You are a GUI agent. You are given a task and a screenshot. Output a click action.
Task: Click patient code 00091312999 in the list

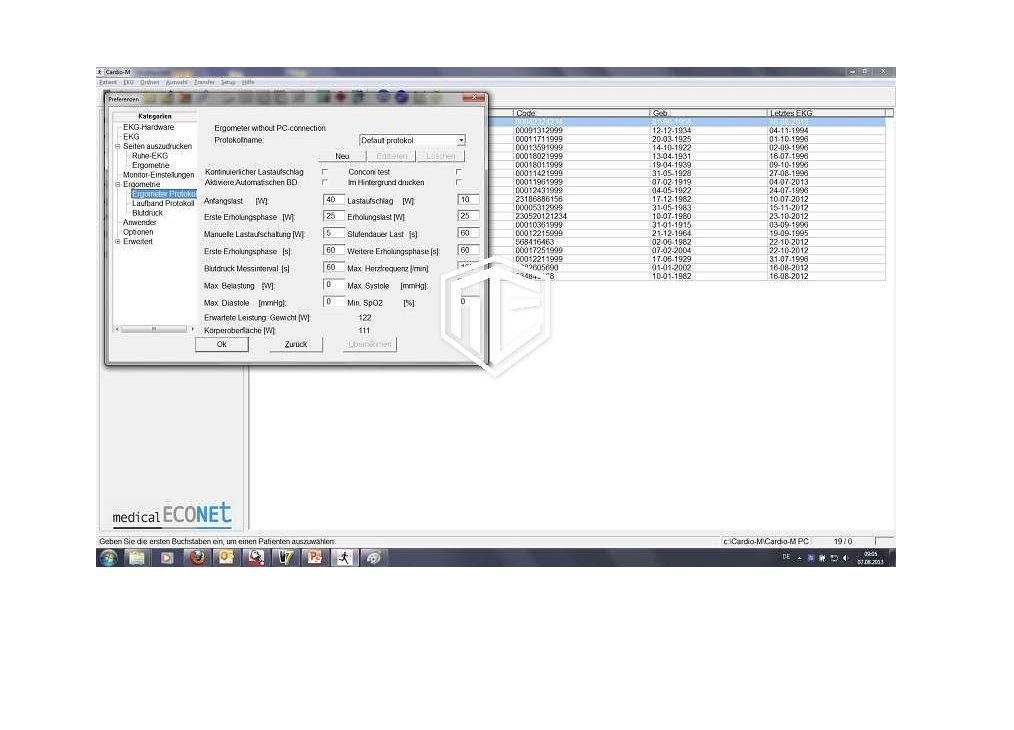click(539, 131)
